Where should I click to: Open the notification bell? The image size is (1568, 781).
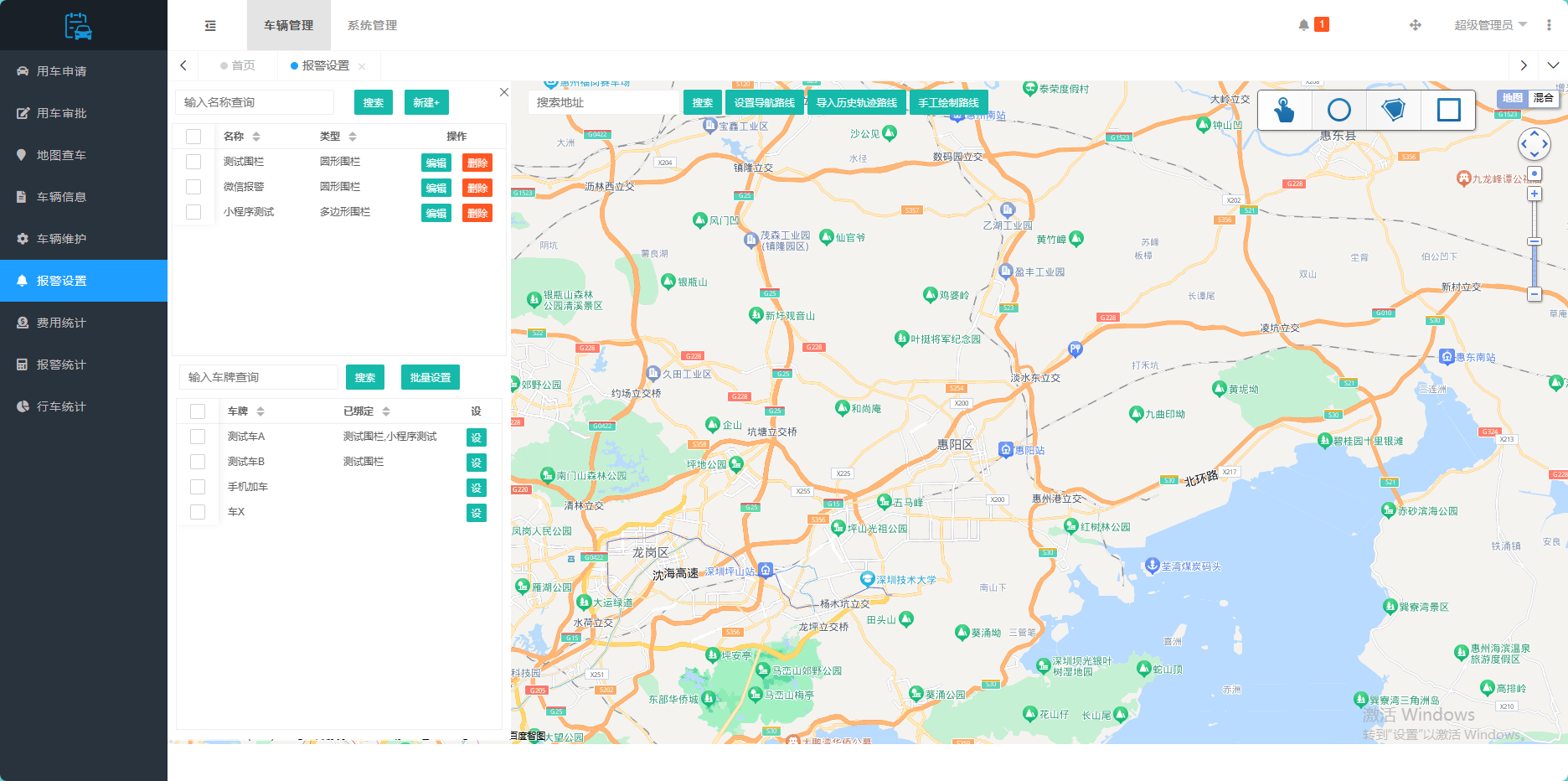tap(1303, 25)
